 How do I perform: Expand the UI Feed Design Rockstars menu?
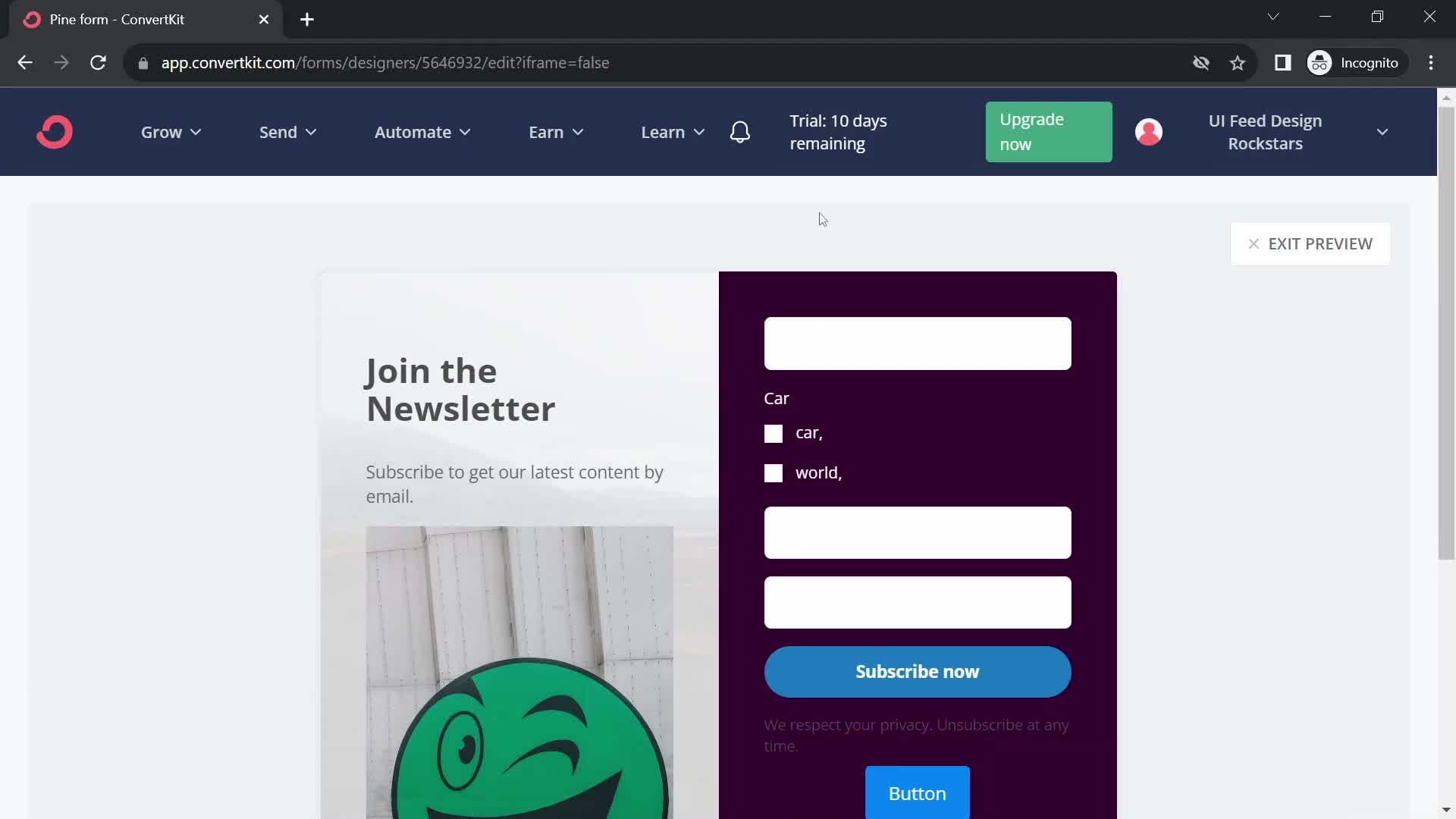pyautogui.click(x=1384, y=131)
